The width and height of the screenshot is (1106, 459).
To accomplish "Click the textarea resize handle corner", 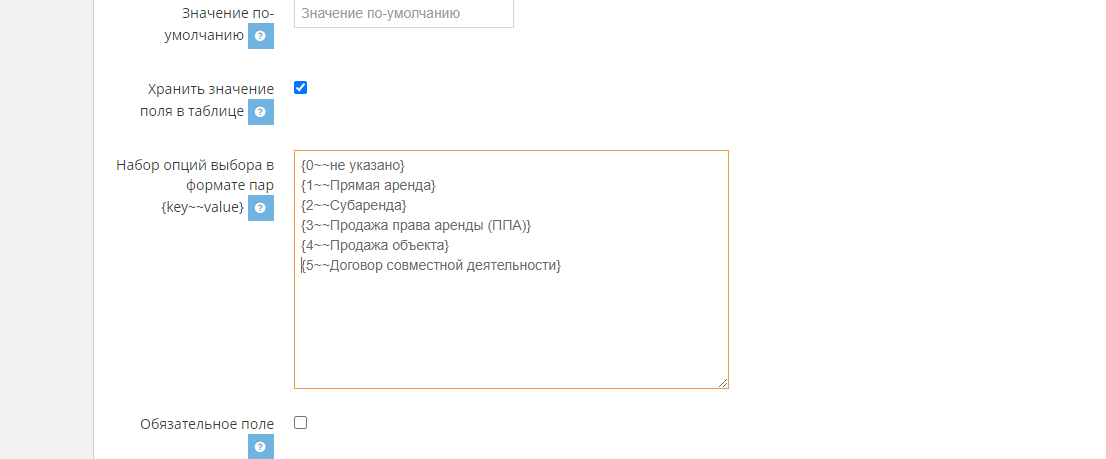I will click(722, 382).
